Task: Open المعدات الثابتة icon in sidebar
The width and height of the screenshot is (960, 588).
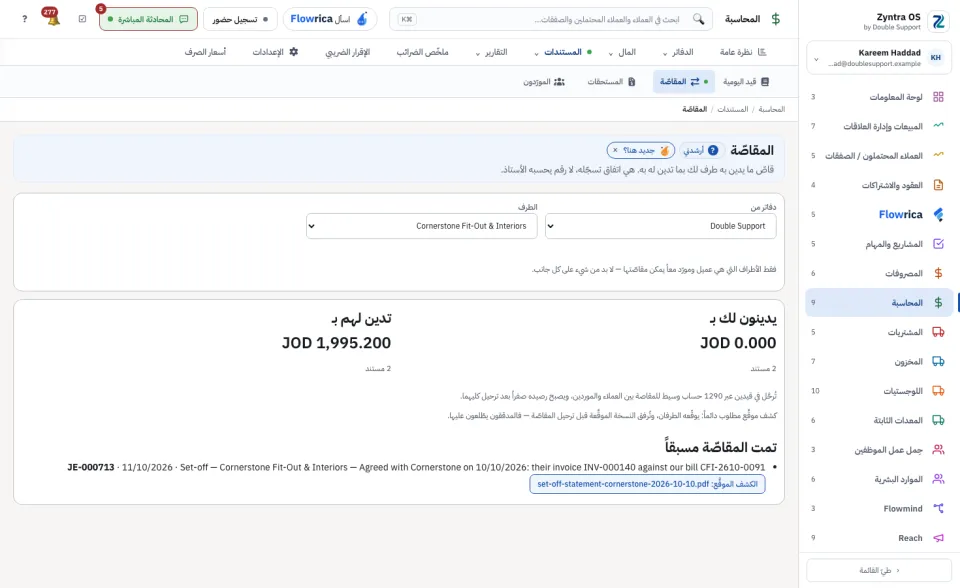Action: [x=938, y=420]
